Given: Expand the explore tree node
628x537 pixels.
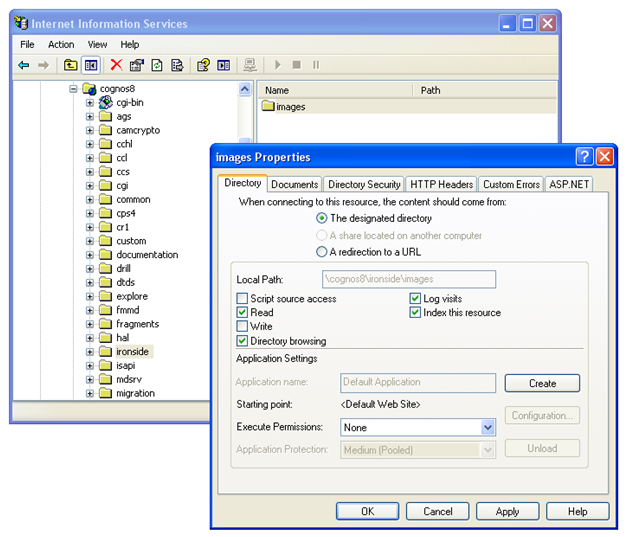Looking at the screenshot, I should pos(90,296).
